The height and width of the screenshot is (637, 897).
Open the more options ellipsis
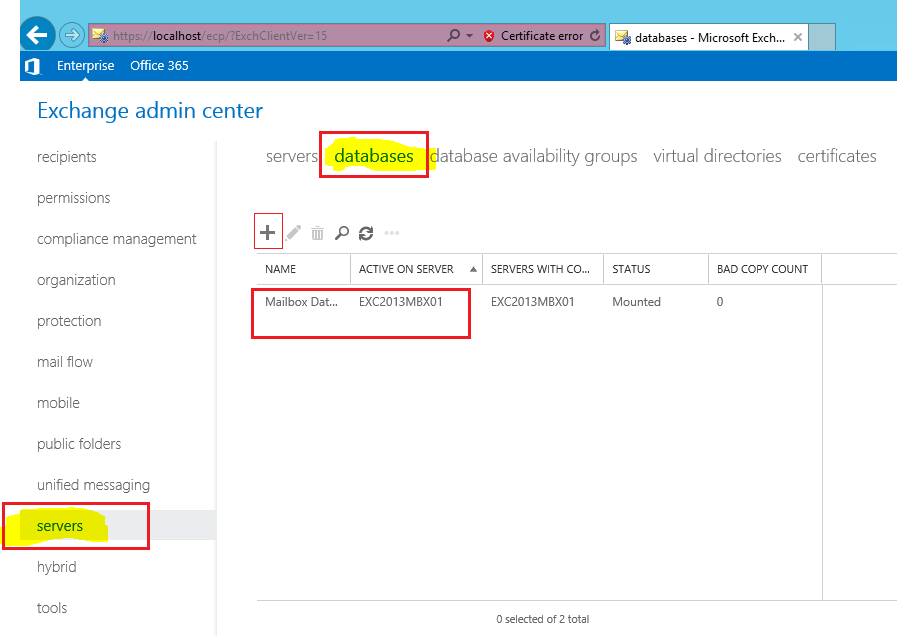point(392,233)
